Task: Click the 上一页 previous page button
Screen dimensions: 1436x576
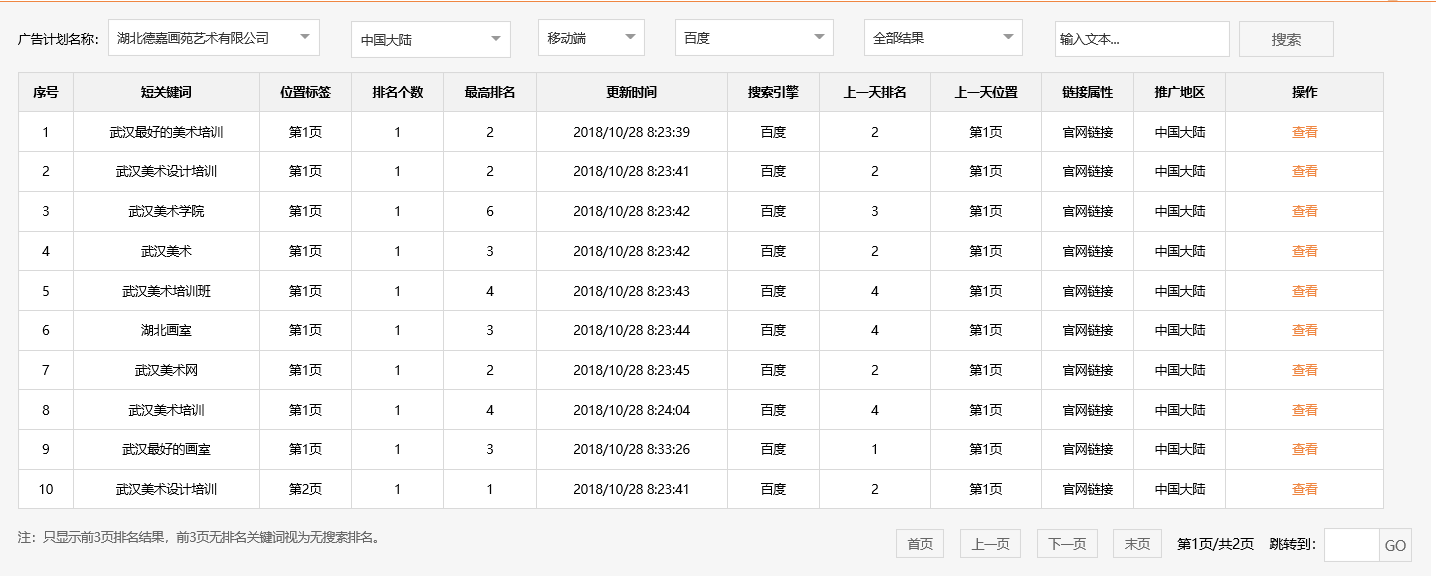Action: click(x=989, y=544)
